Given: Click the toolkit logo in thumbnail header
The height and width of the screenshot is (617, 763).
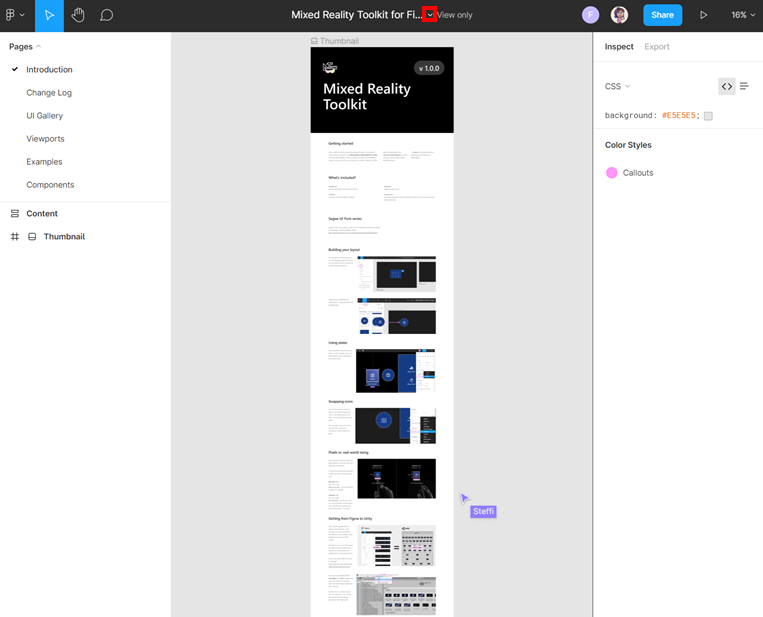Looking at the screenshot, I should click(x=330, y=68).
